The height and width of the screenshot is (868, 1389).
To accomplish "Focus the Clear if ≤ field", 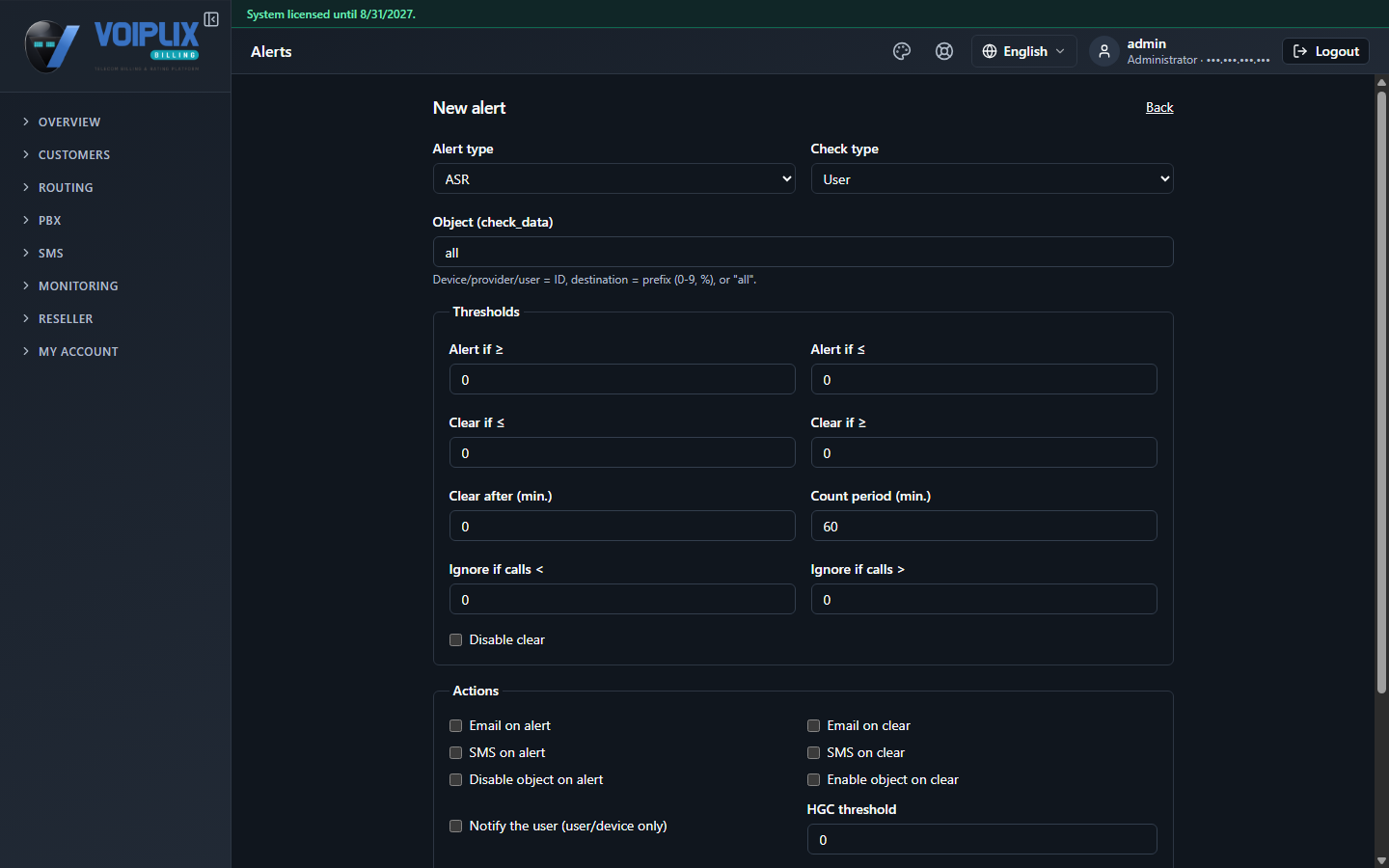I will (x=622, y=452).
